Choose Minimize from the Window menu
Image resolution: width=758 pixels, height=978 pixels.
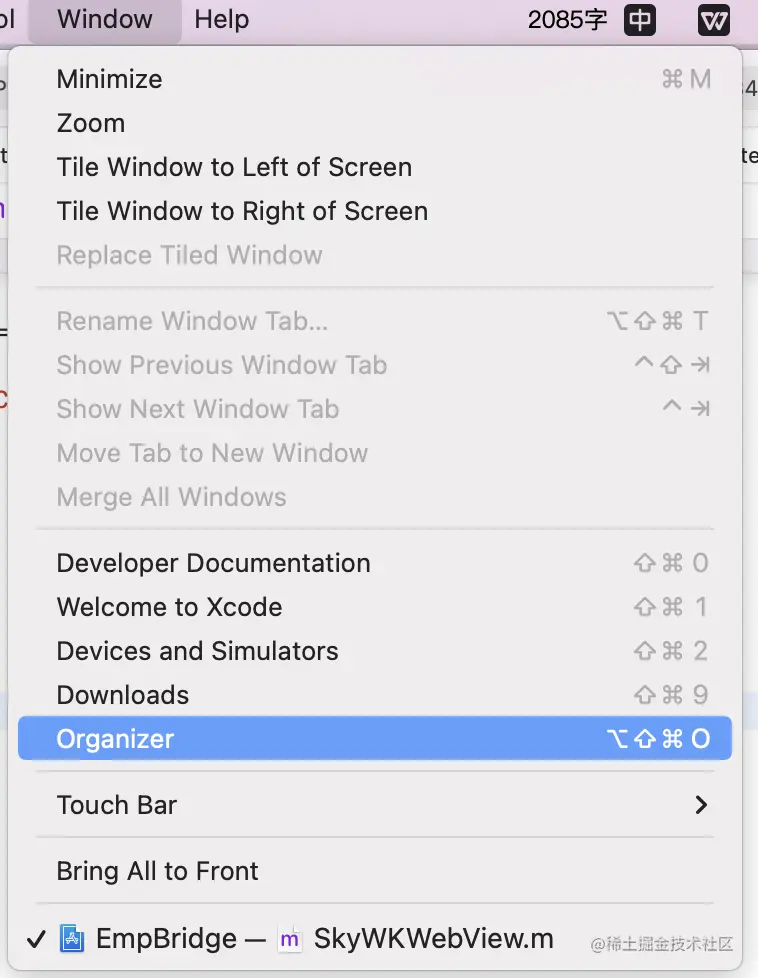tap(109, 79)
